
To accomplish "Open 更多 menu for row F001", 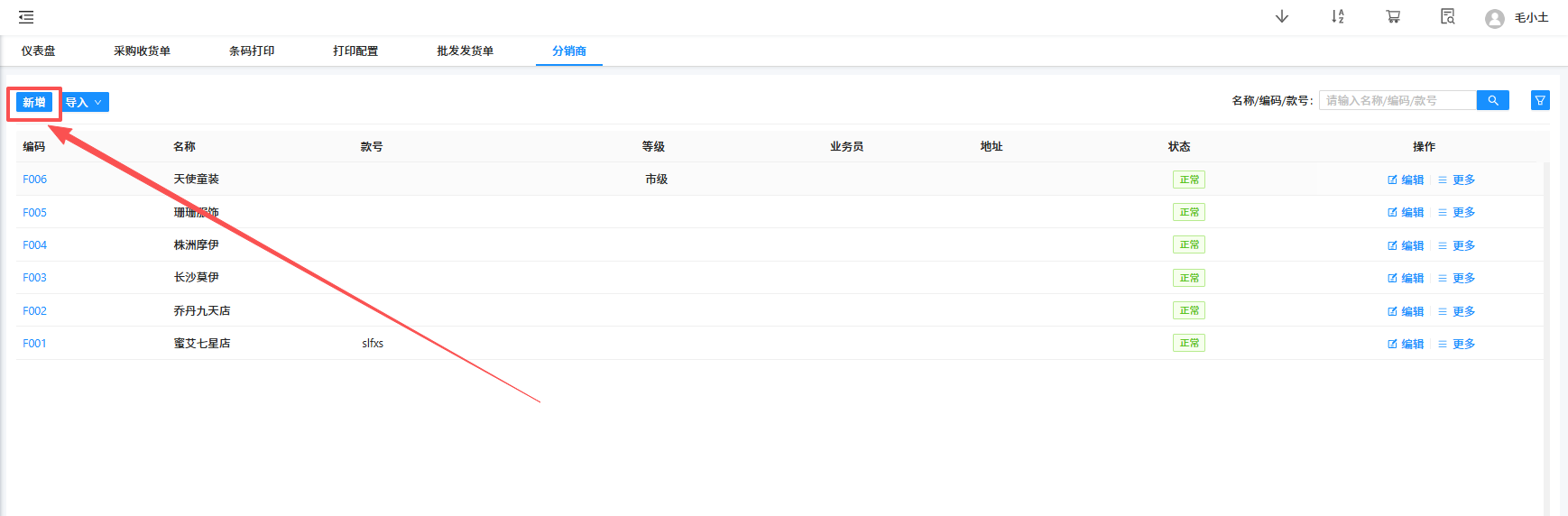I will pyautogui.click(x=1457, y=344).
